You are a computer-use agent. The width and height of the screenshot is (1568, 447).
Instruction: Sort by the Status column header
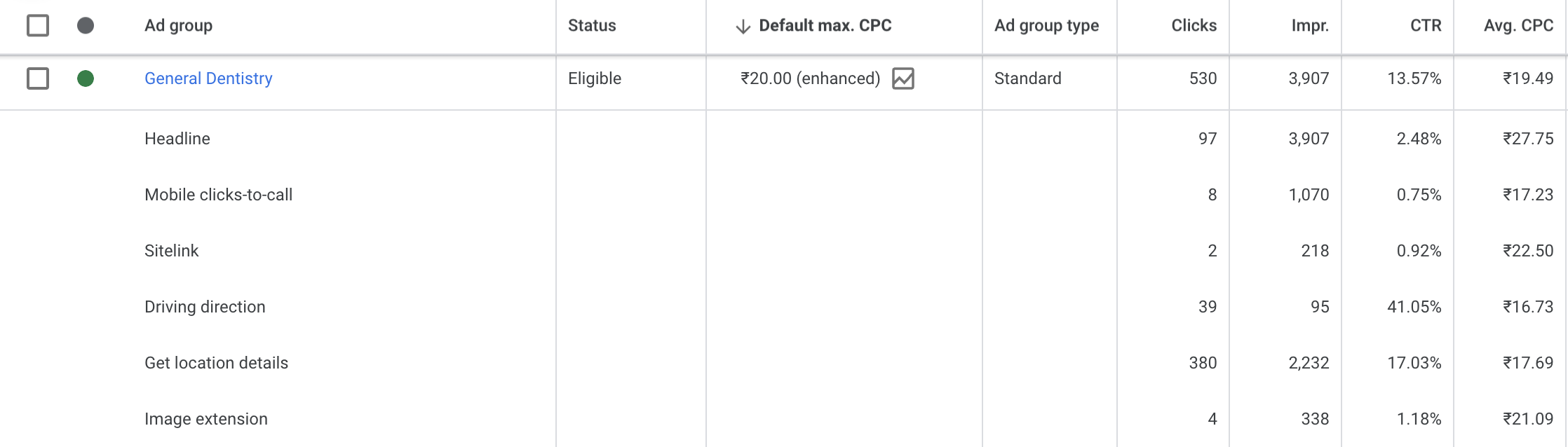tap(592, 26)
